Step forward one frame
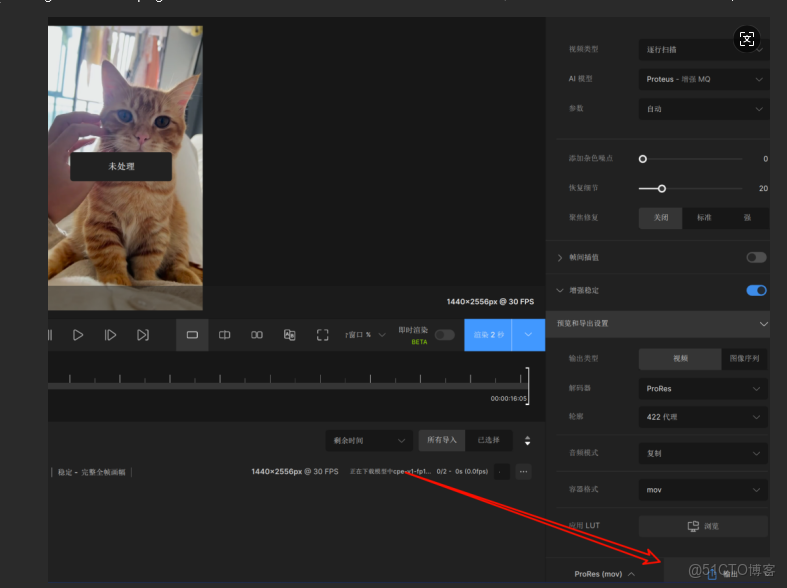This screenshot has width=787, height=588. pos(111,335)
